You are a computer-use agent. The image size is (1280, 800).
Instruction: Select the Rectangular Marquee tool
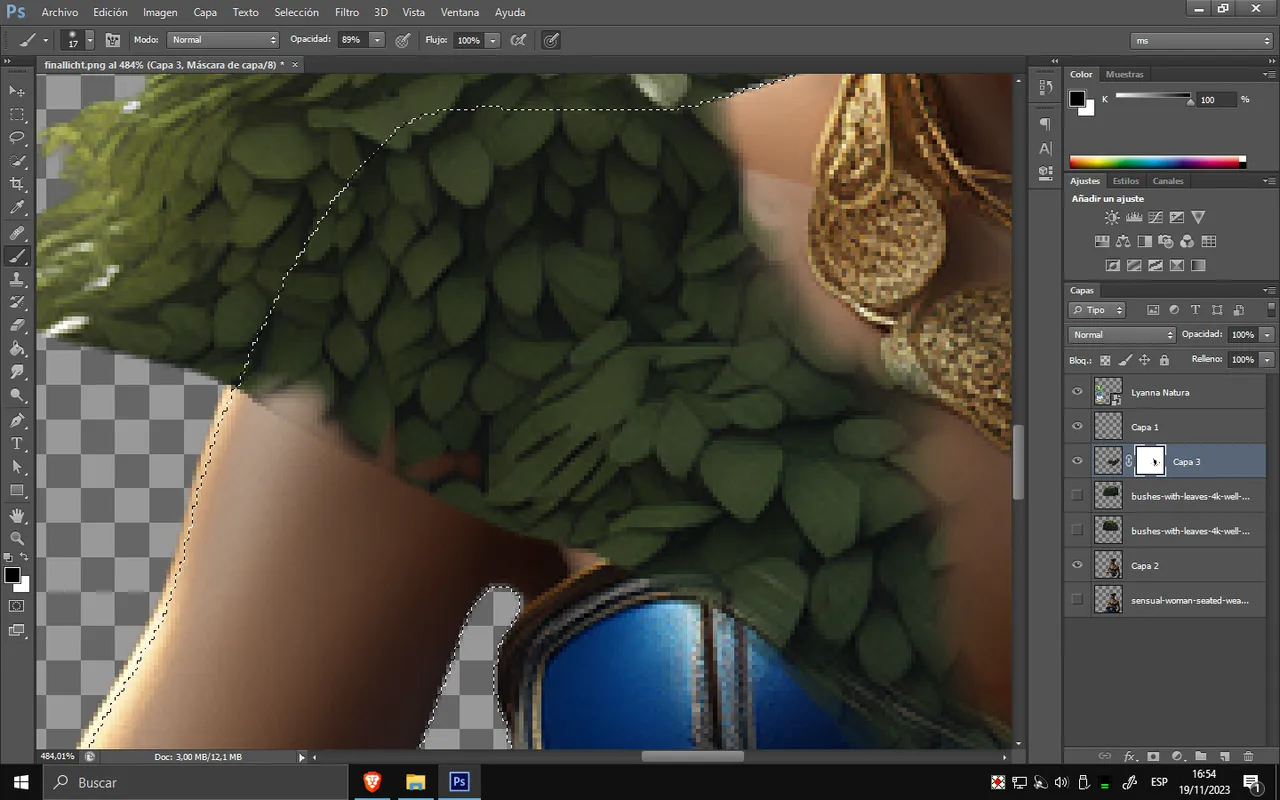pos(17,115)
